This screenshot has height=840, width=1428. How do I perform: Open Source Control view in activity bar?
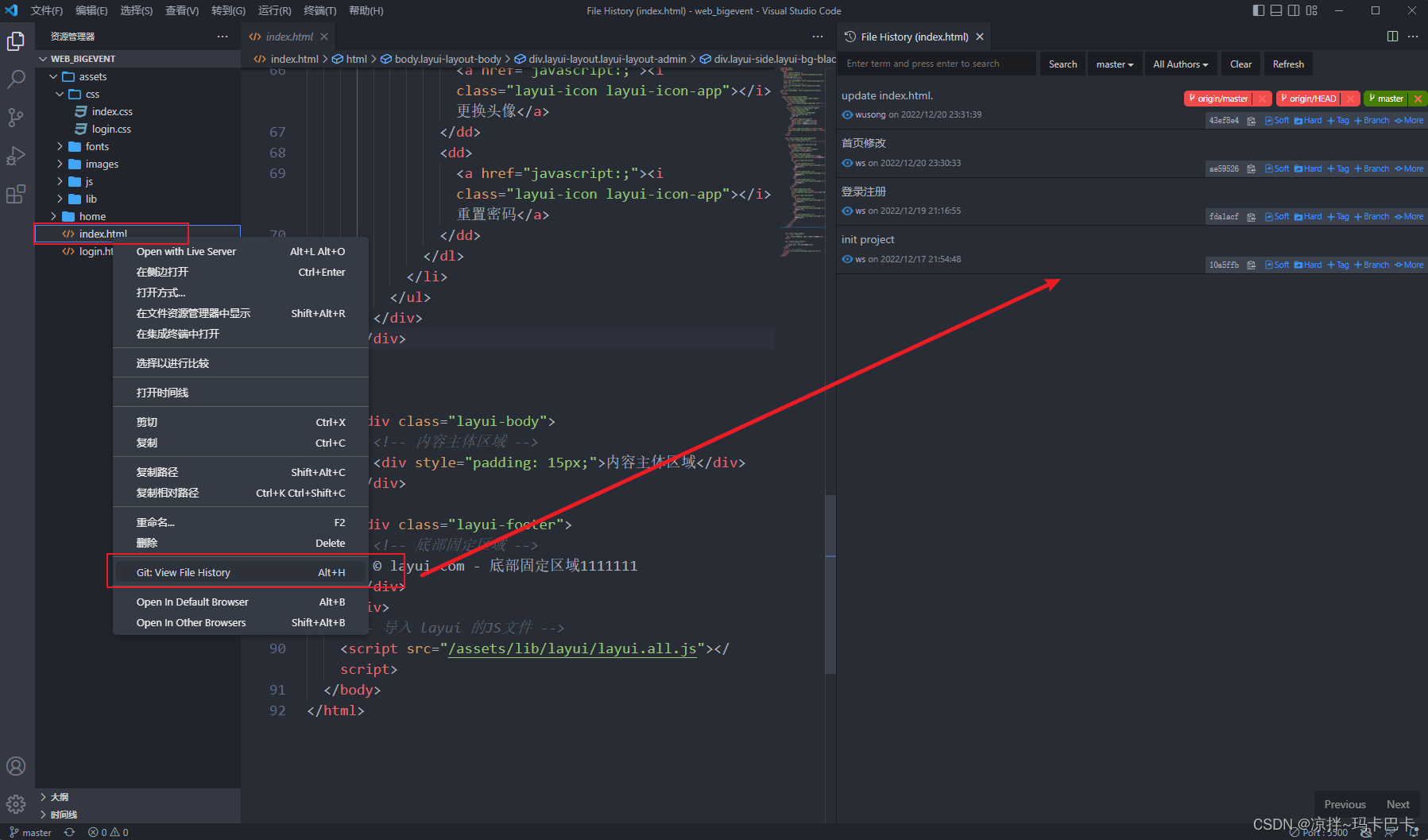(16, 118)
